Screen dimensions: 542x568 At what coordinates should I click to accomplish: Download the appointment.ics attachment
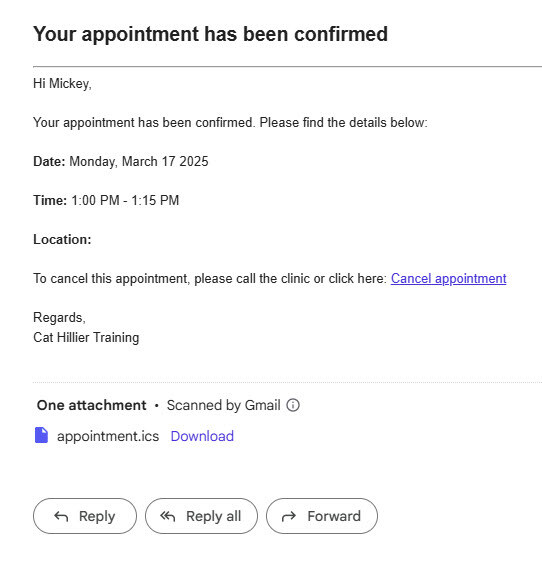202,436
